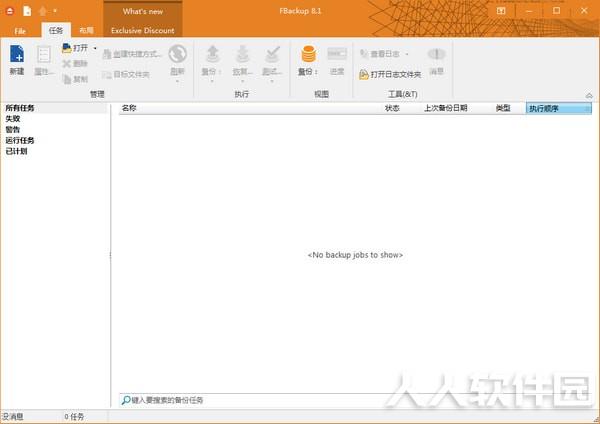
Task: Click the FBackup logo icon in title bar
Action: point(10,11)
